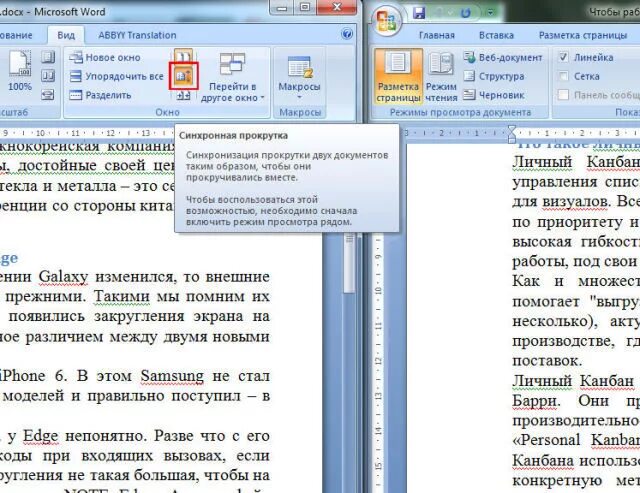Click Redo icon in right window toolbar
The width and height of the screenshot is (640, 493).
click(x=465, y=13)
